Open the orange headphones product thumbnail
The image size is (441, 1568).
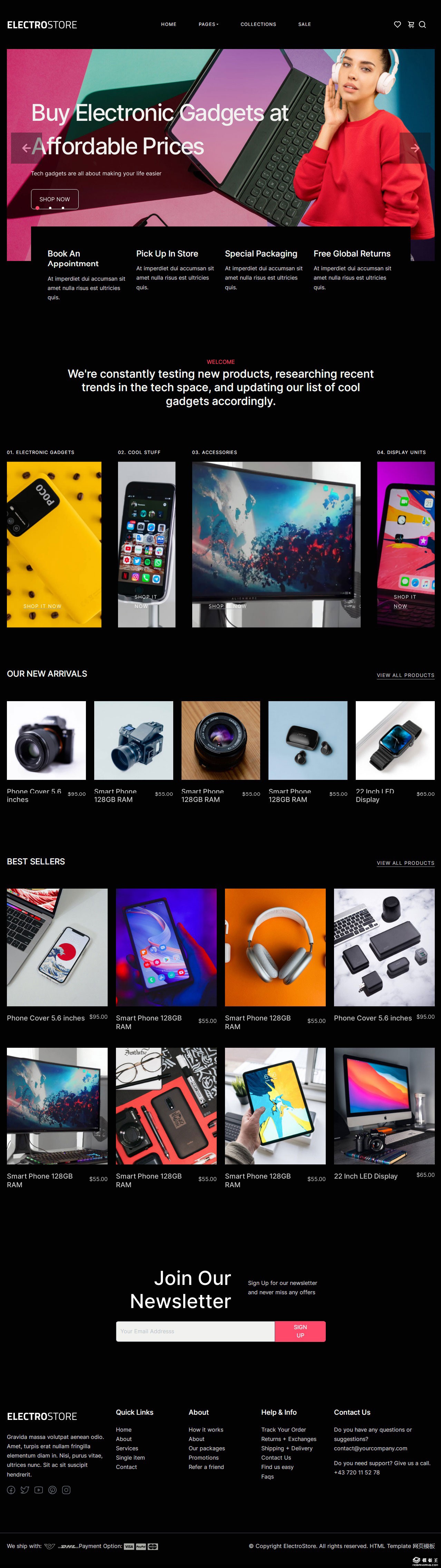275,947
